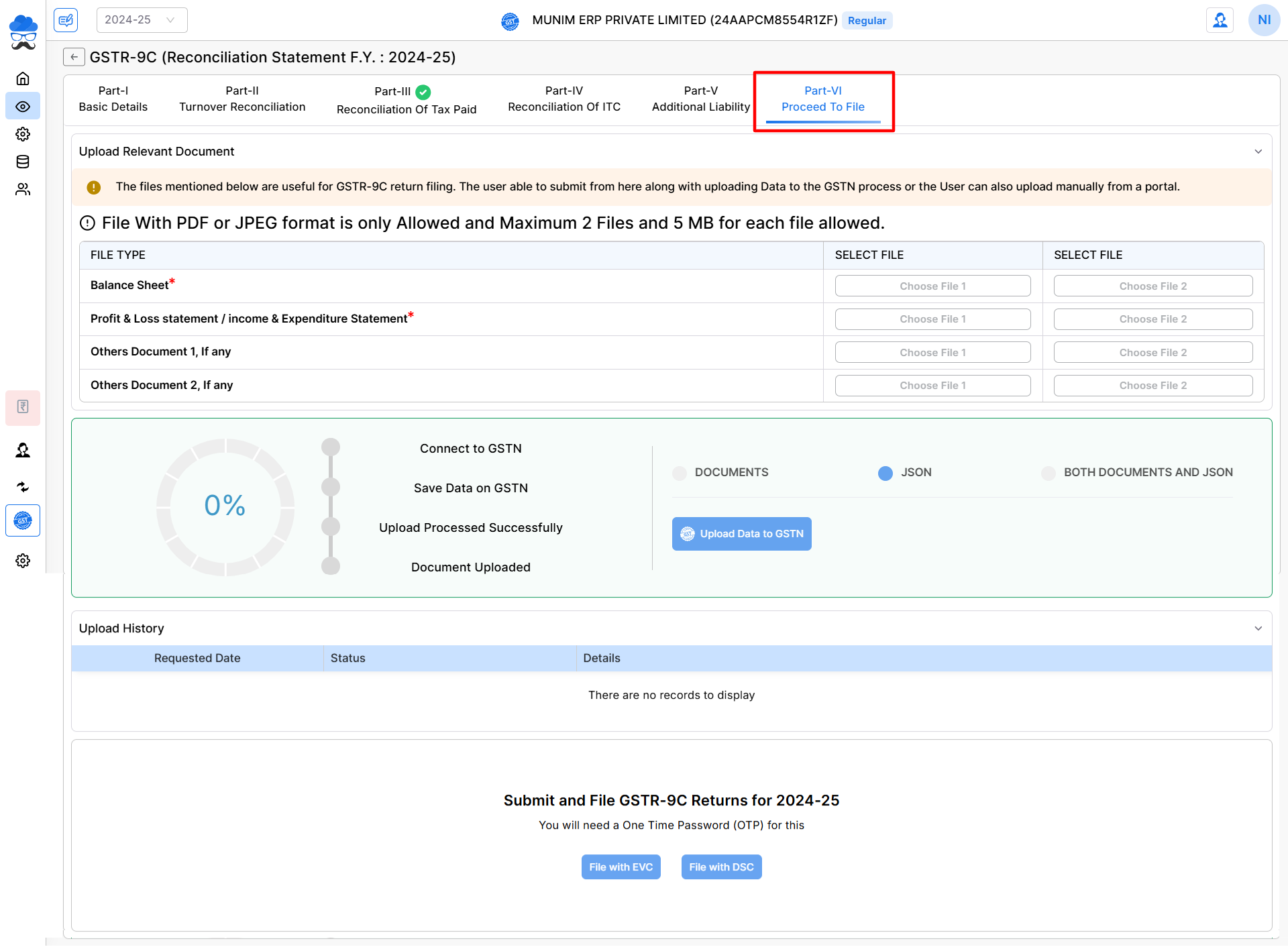
Task: Open the 2024-25 financial year dropdown
Action: tap(142, 20)
